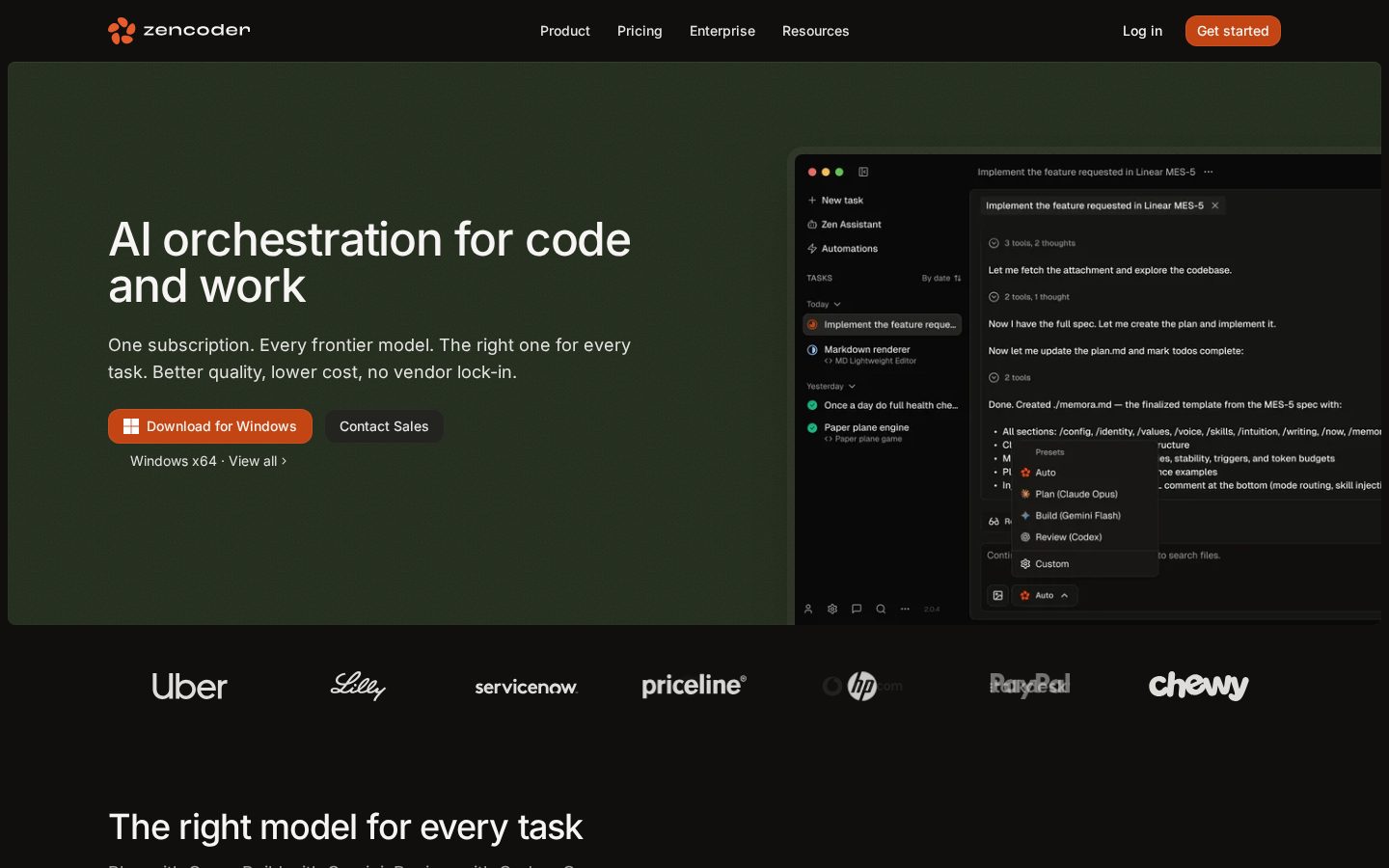Viewport: 1389px width, 868px height.
Task: Click the profile icon at the sidebar bottom
Action: coord(808,609)
